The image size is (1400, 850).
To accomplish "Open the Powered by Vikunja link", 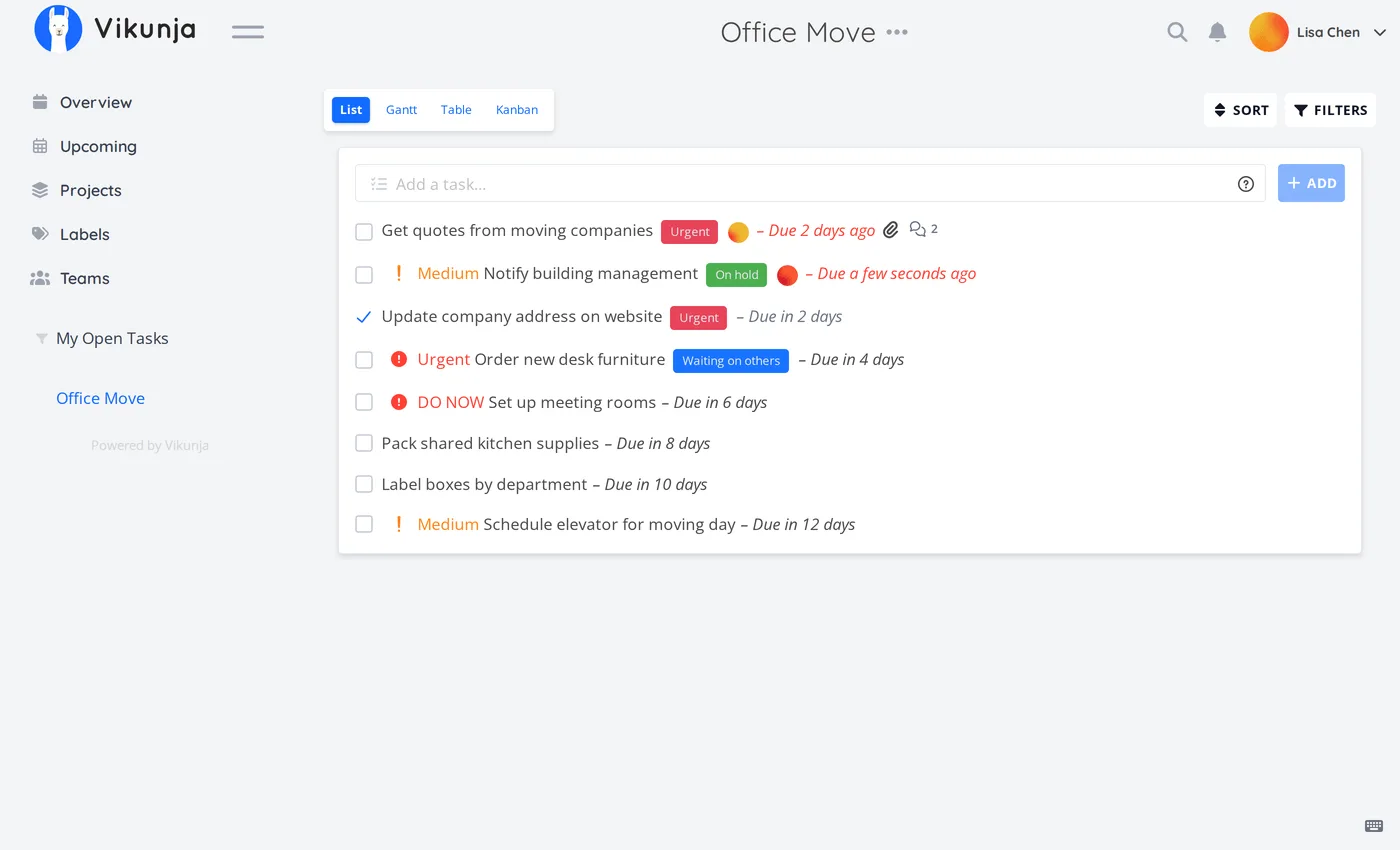I will (x=150, y=445).
